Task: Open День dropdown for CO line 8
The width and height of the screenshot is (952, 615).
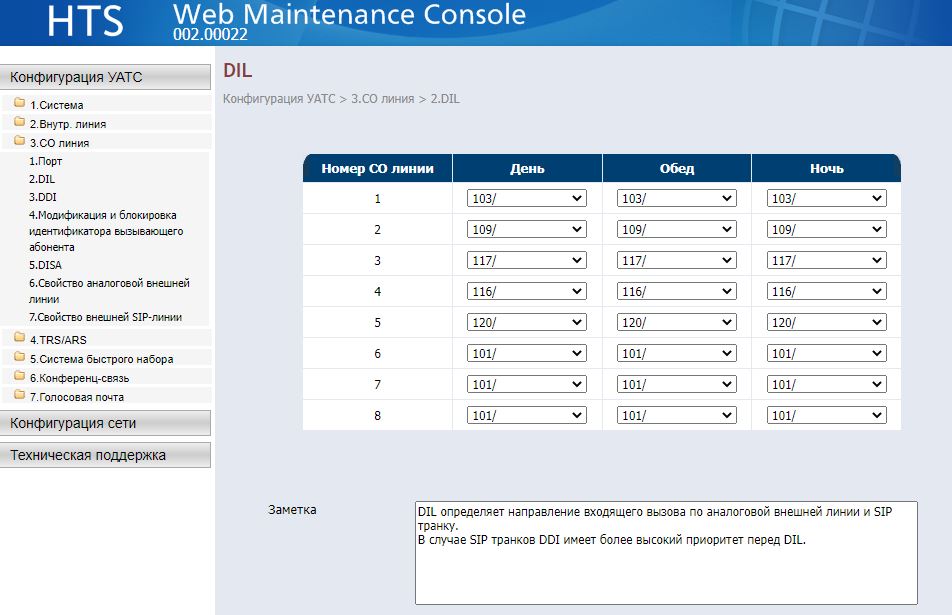Action: click(526, 415)
